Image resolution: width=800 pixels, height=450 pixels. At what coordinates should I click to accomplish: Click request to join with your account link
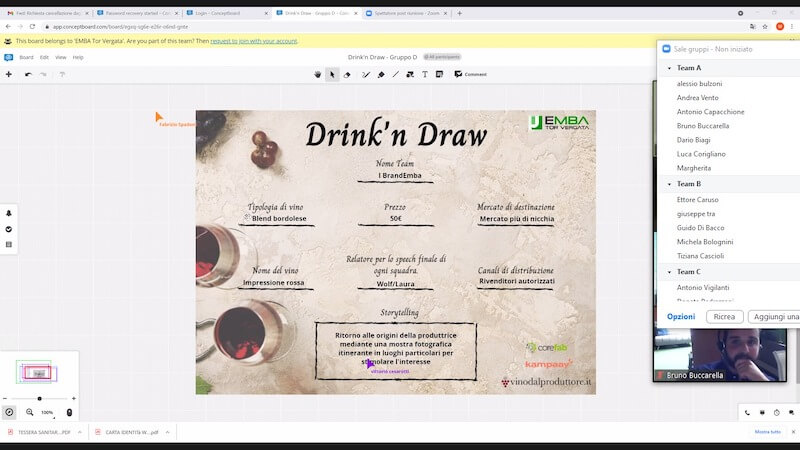[x=254, y=41]
